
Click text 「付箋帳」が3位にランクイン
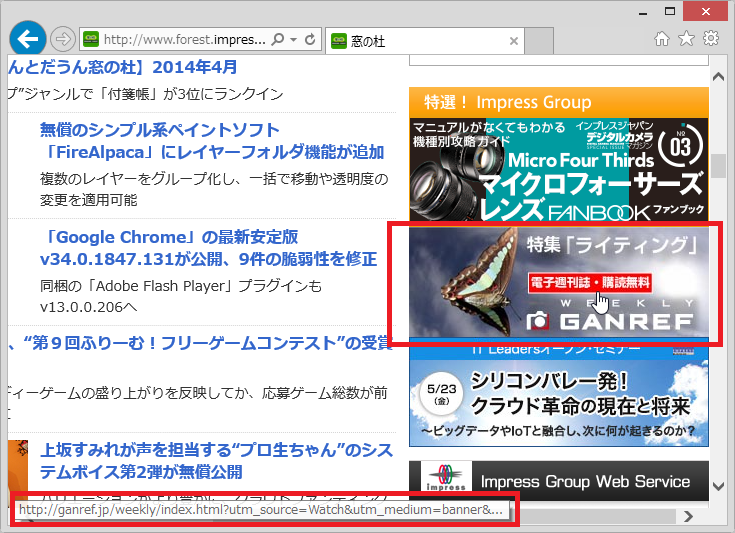tap(189, 94)
